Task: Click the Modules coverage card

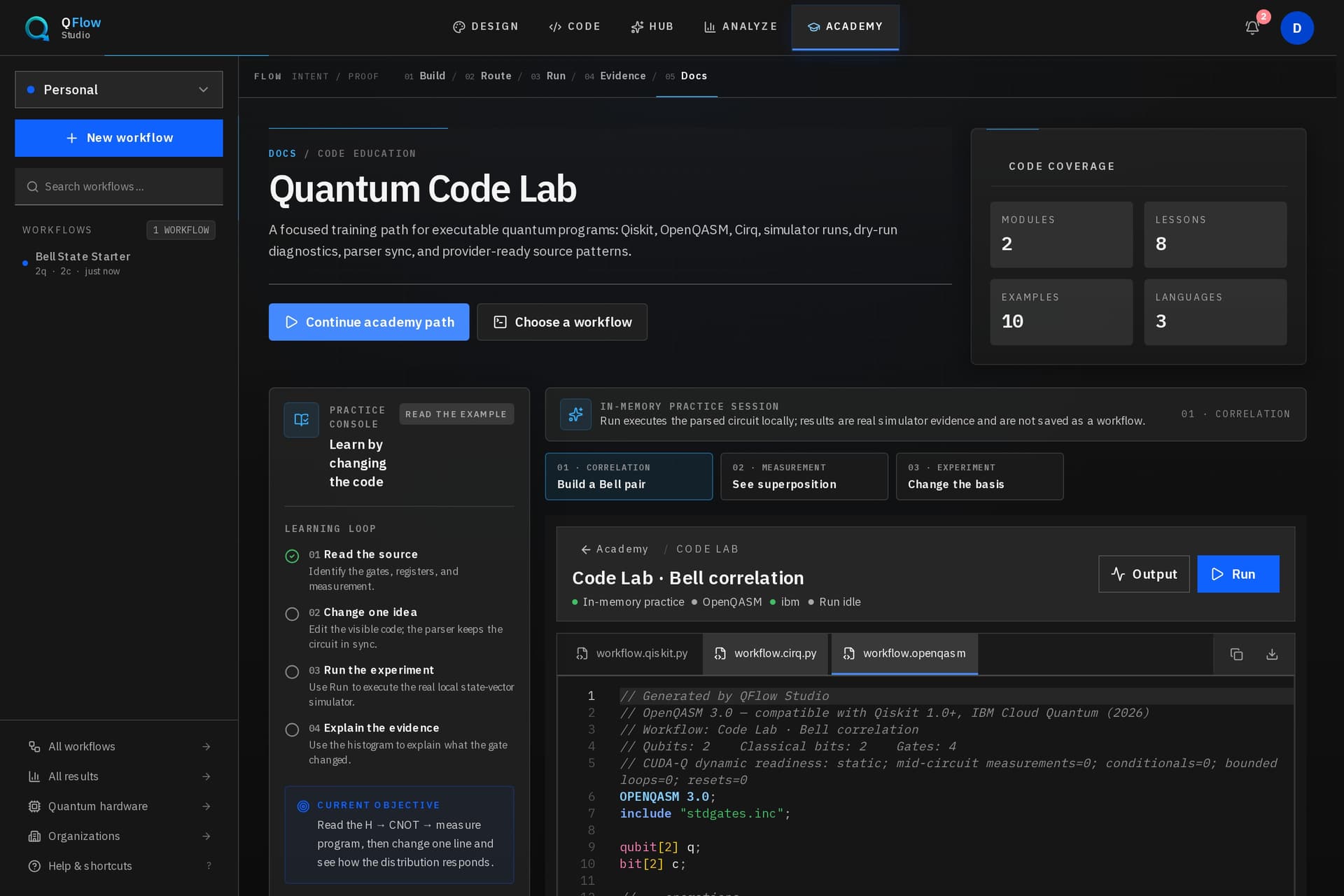Action: click(x=1061, y=234)
